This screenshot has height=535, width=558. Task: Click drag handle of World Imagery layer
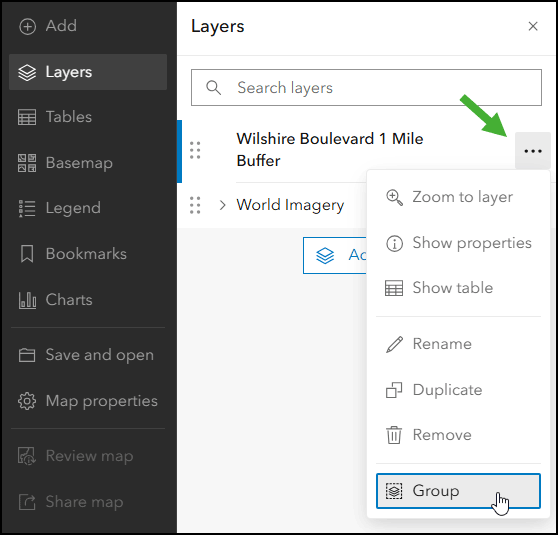point(195,205)
